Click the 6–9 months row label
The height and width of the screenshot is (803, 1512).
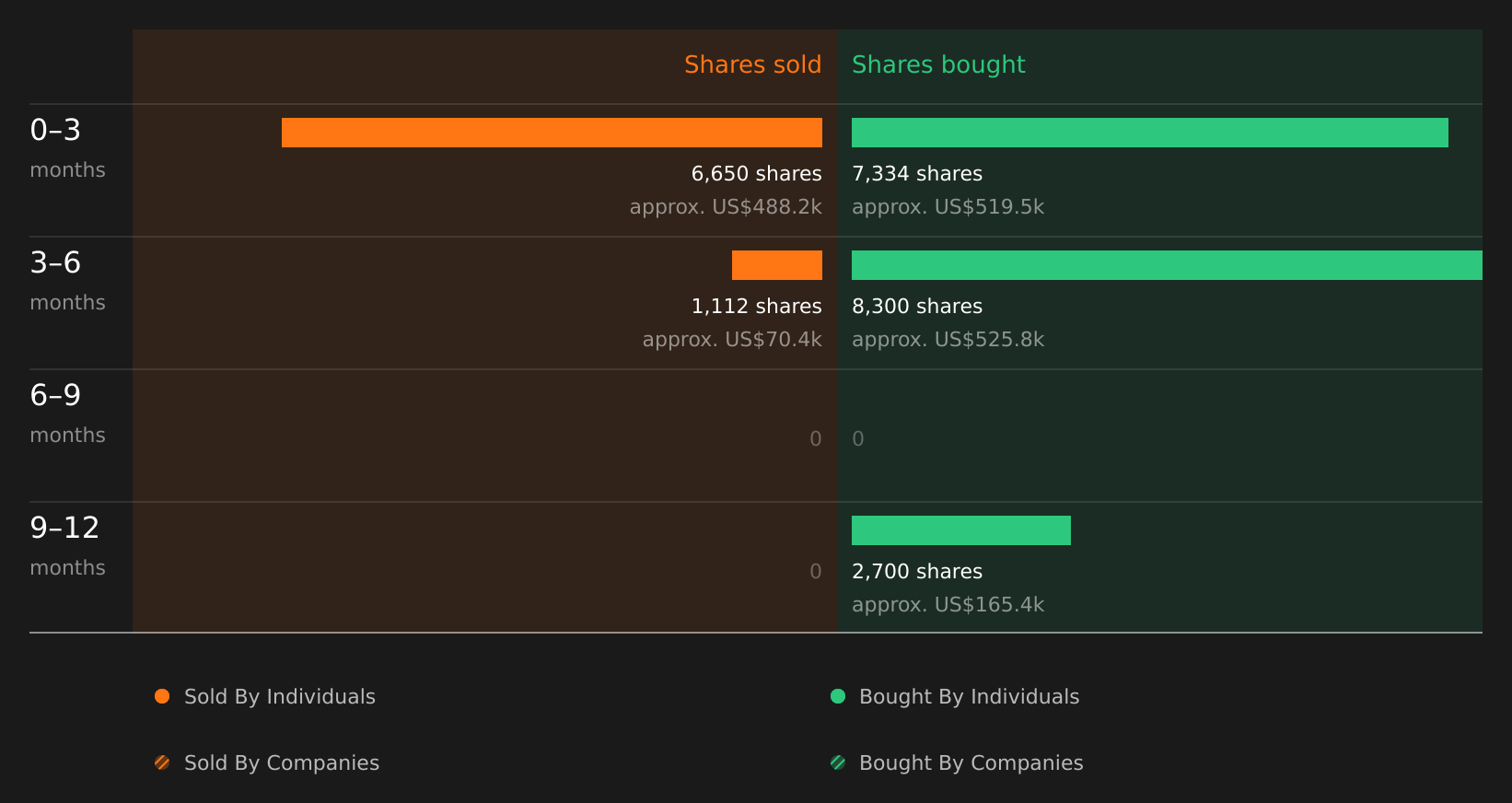[x=67, y=413]
